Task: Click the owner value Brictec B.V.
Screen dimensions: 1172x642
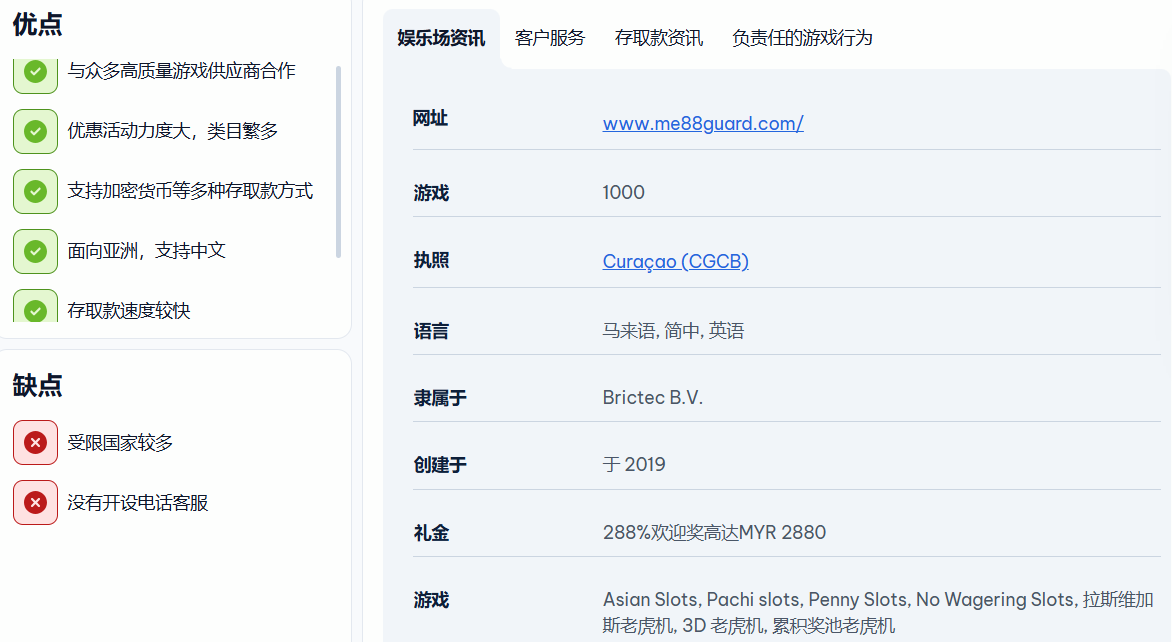Action: tap(653, 398)
